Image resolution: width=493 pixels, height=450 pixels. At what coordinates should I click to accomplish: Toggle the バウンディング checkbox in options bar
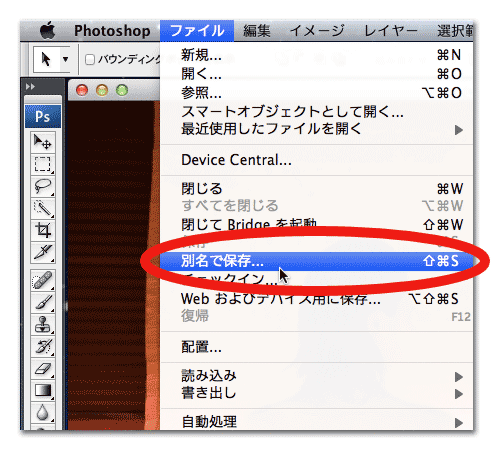pyautogui.click(x=90, y=60)
